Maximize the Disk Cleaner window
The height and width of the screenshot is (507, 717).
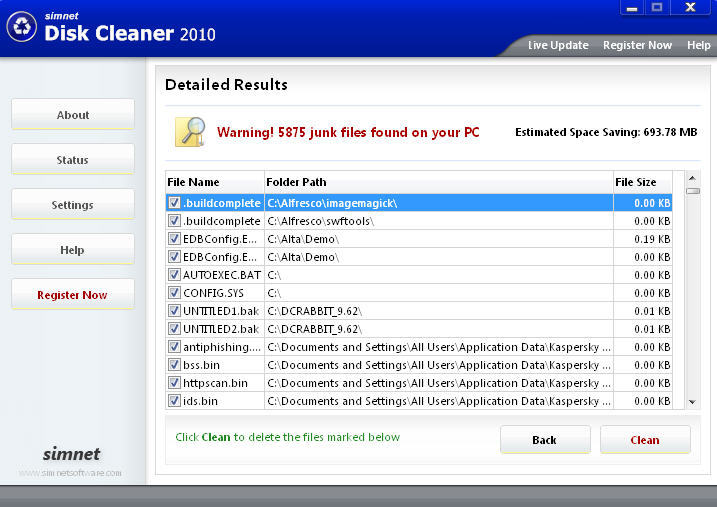click(x=657, y=7)
